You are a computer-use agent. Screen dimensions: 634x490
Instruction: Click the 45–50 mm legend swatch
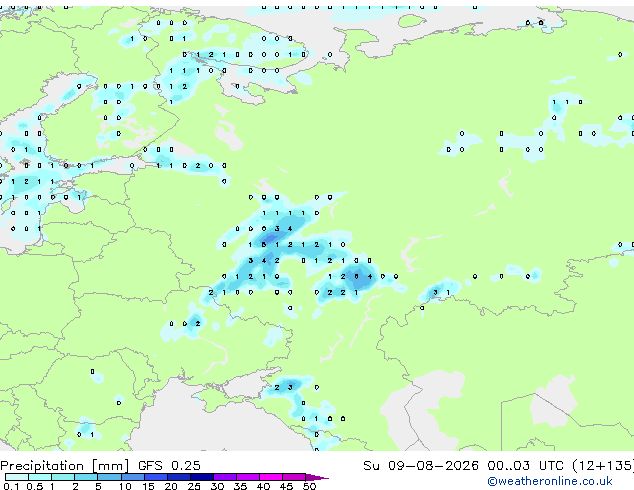[294, 477]
